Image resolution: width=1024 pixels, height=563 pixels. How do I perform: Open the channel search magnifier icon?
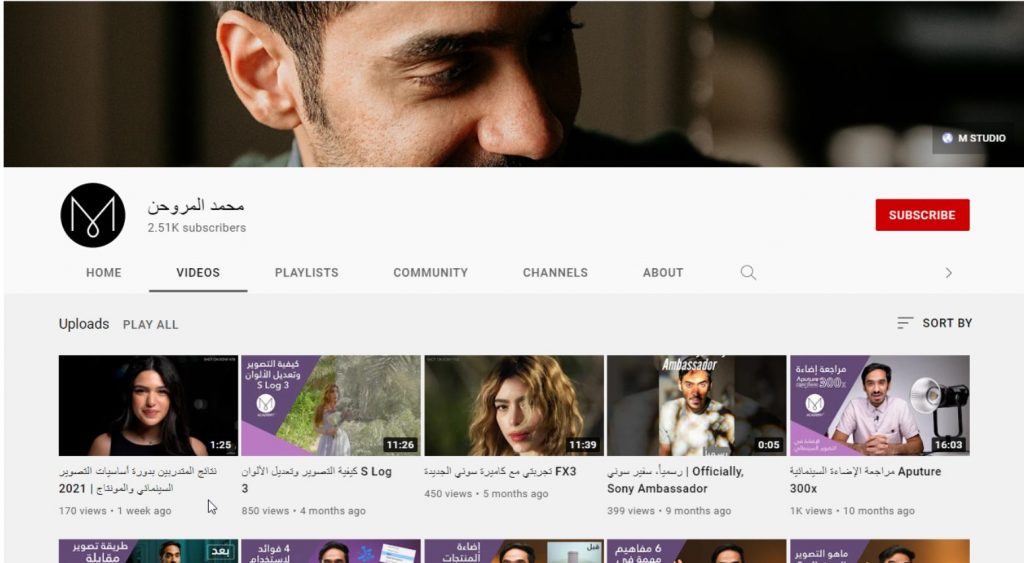tap(748, 272)
